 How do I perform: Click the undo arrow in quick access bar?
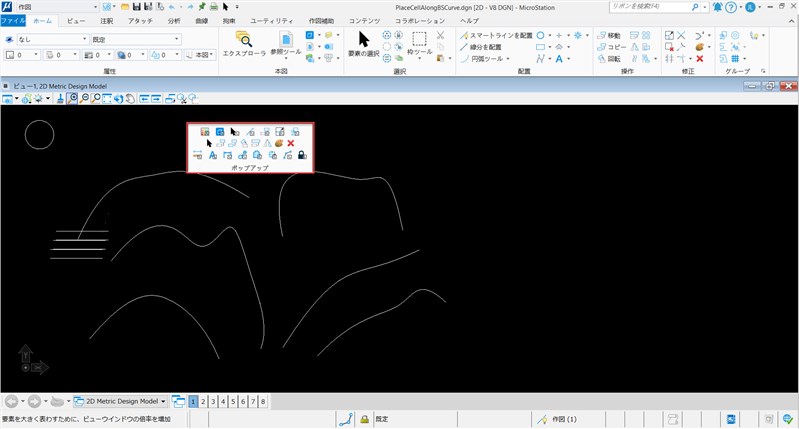point(172,7)
